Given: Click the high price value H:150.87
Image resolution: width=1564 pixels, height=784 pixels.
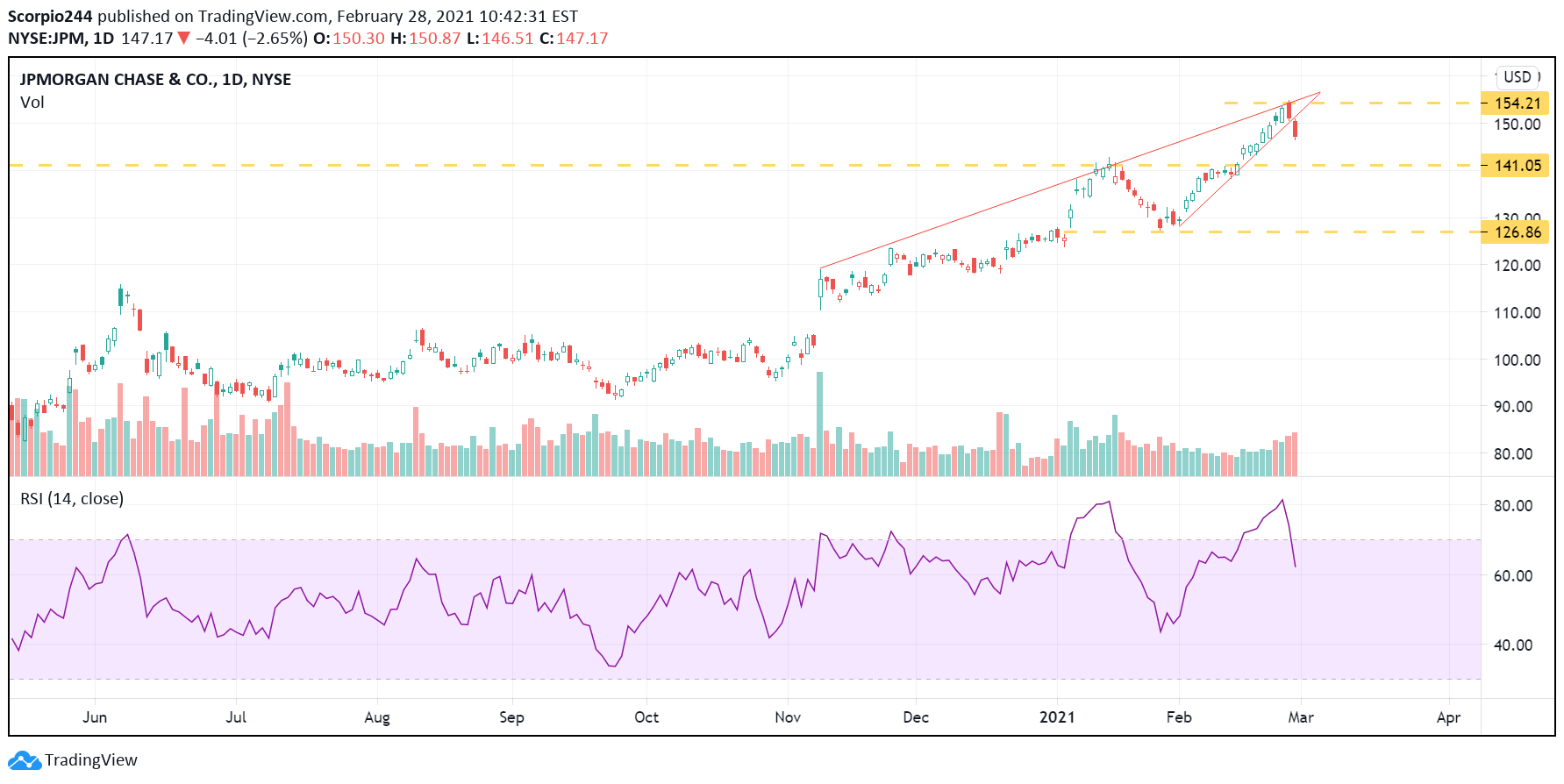Looking at the screenshot, I should (425, 39).
